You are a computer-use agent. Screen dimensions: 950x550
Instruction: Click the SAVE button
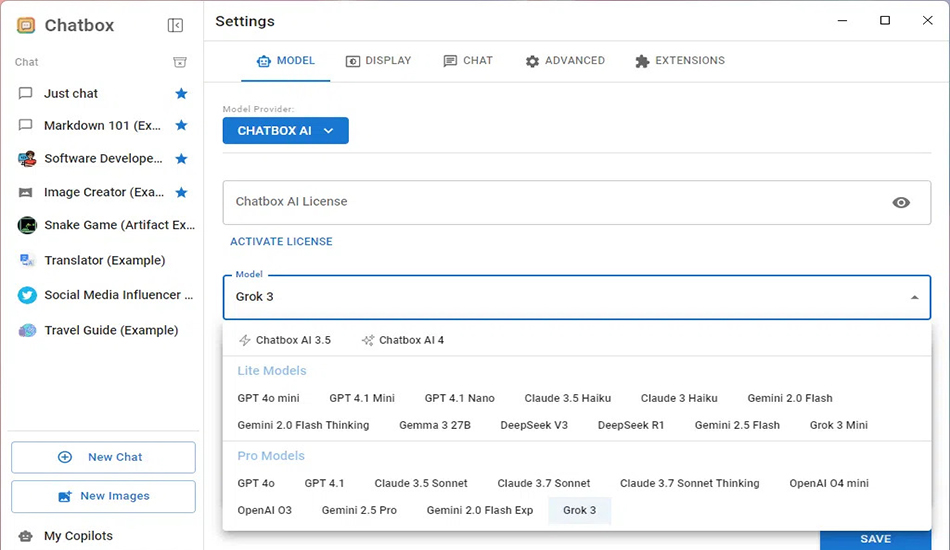coord(875,539)
